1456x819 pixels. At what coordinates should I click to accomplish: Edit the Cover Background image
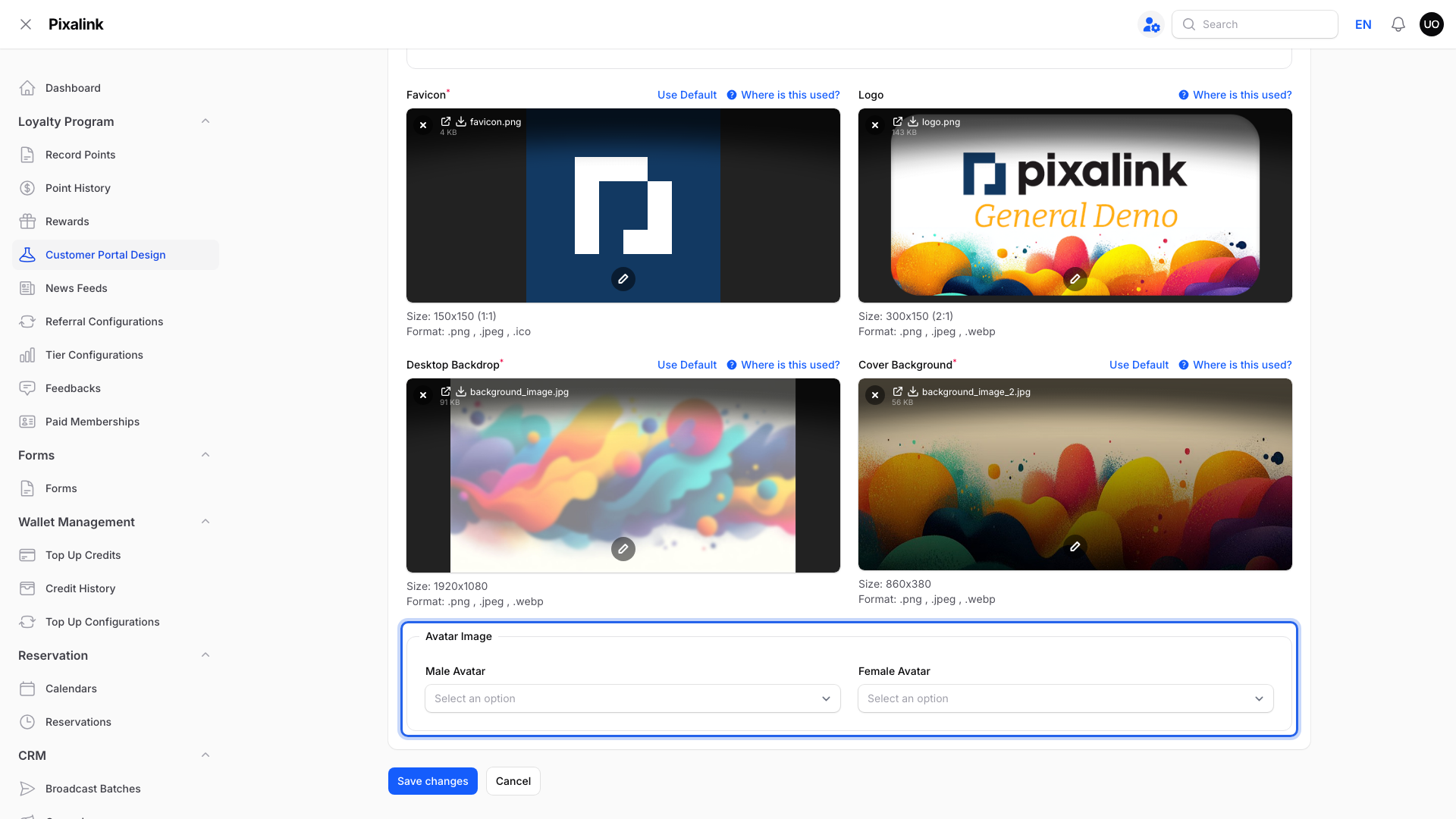pos(1075,547)
